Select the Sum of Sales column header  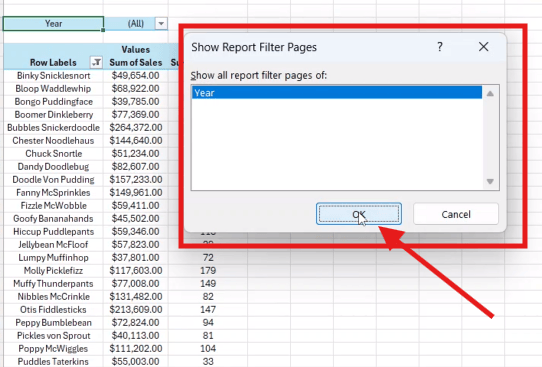tap(136, 63)
